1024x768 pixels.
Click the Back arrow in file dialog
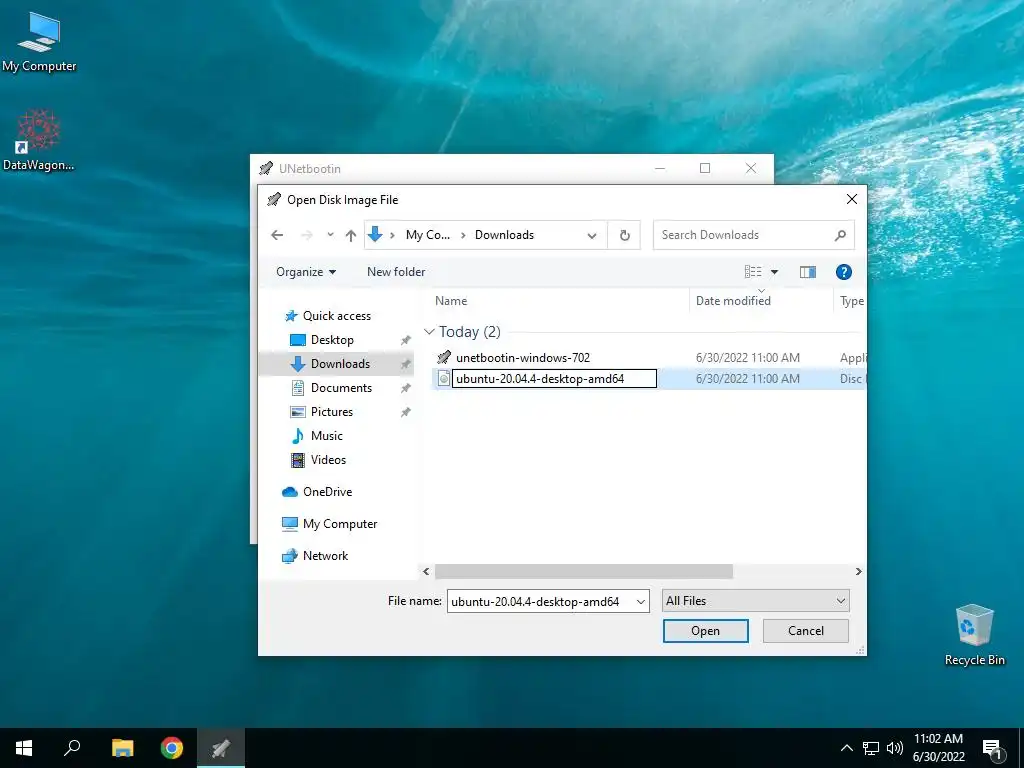coord(277,235)
